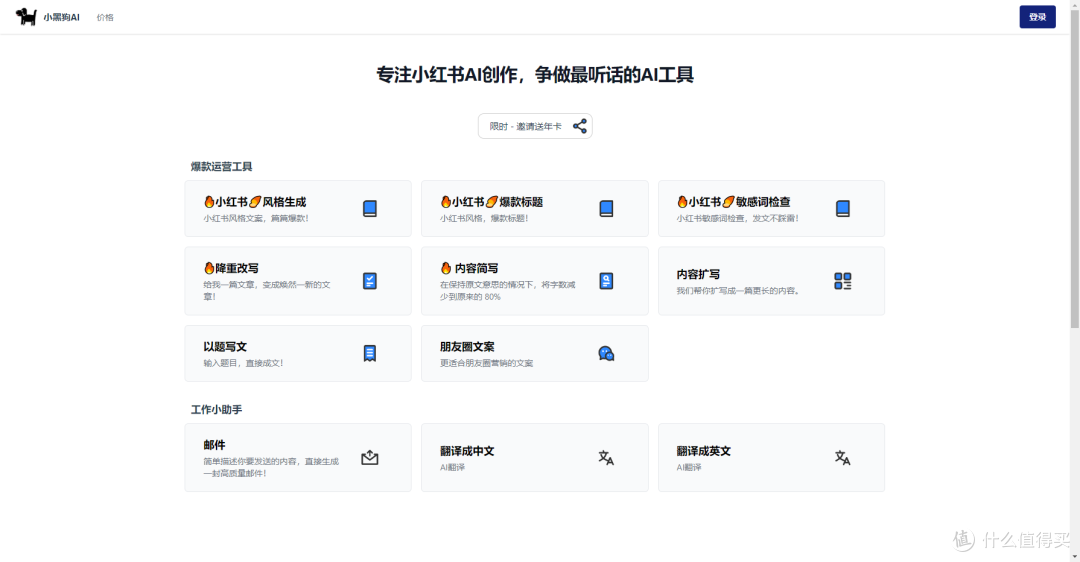
Task: Click the mail icon on 邮件 card
Action: point(370,457)
